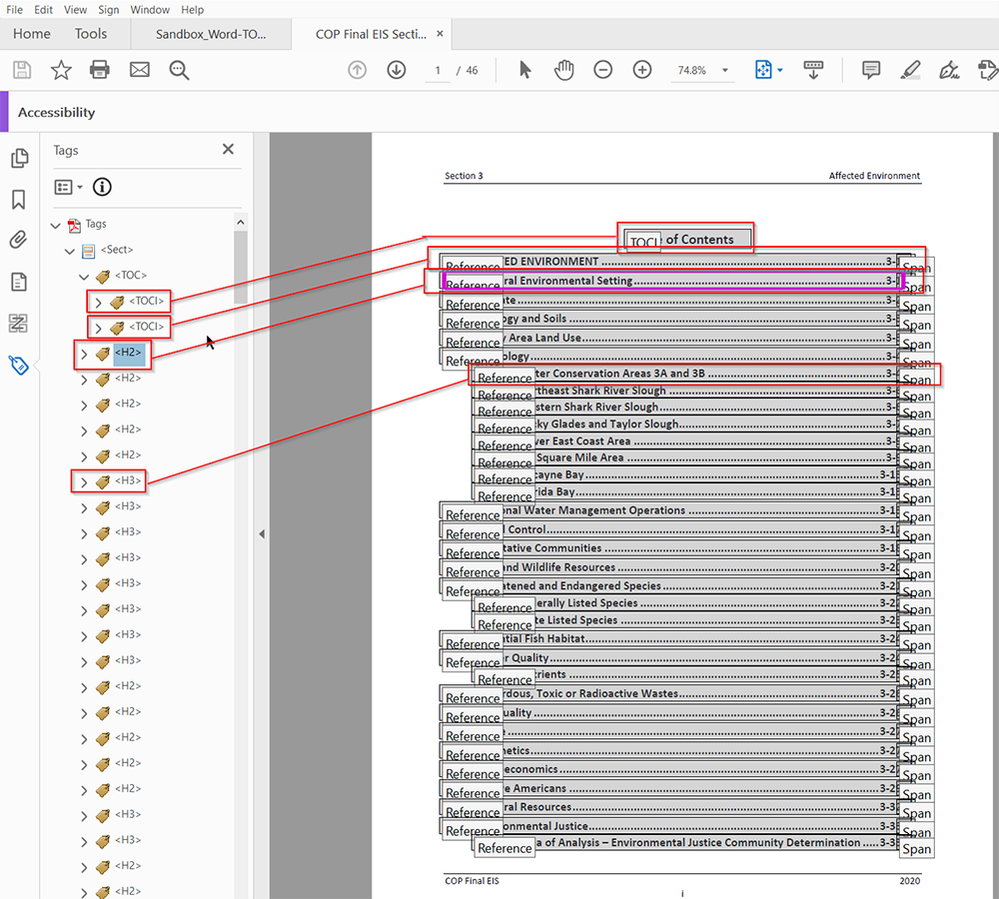Open the Tags panel options menu
The height and width of the screenshot is (899, 999).
click(68, 187)
